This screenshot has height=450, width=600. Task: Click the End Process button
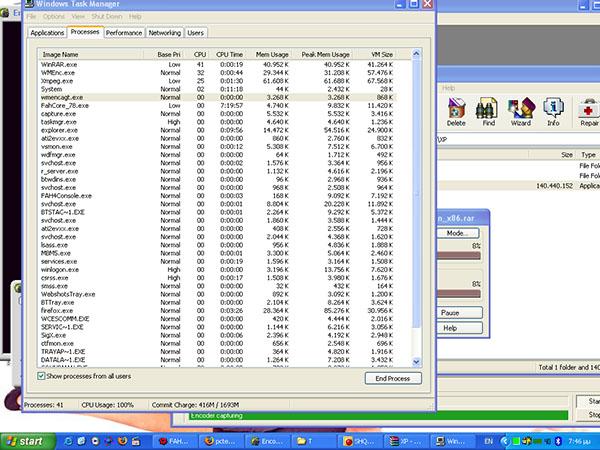pos(393,378)
